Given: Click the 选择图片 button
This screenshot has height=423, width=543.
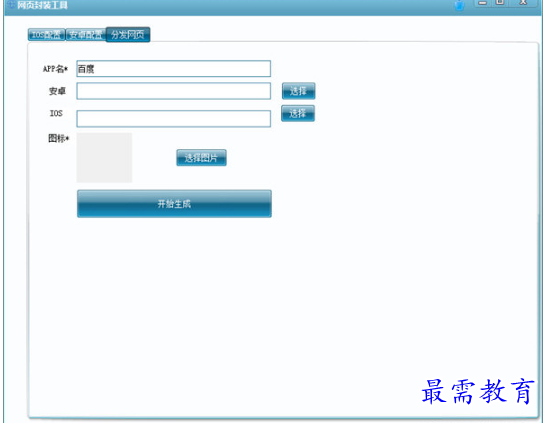Looking at the screenshot, I should pyautogui.click(x=201, y=158).
